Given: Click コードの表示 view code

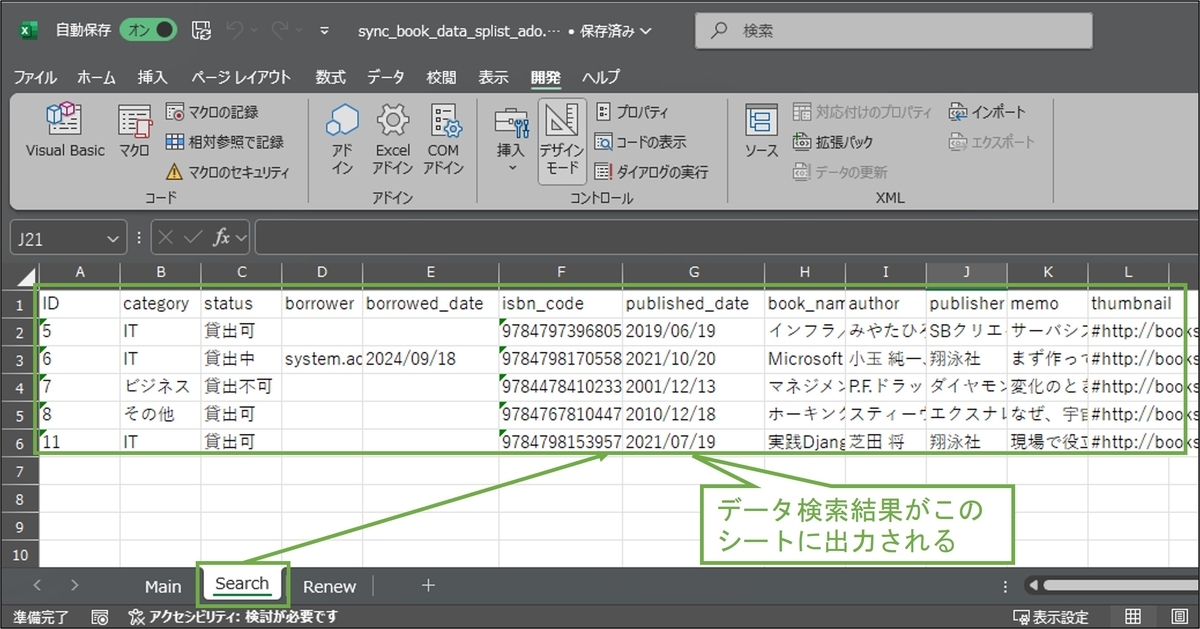Looking at the screenshot, I should point(640,142).
